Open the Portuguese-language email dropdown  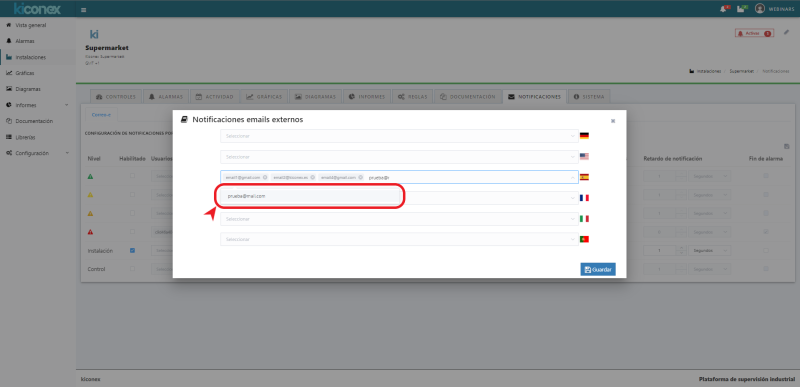[399, 239]
